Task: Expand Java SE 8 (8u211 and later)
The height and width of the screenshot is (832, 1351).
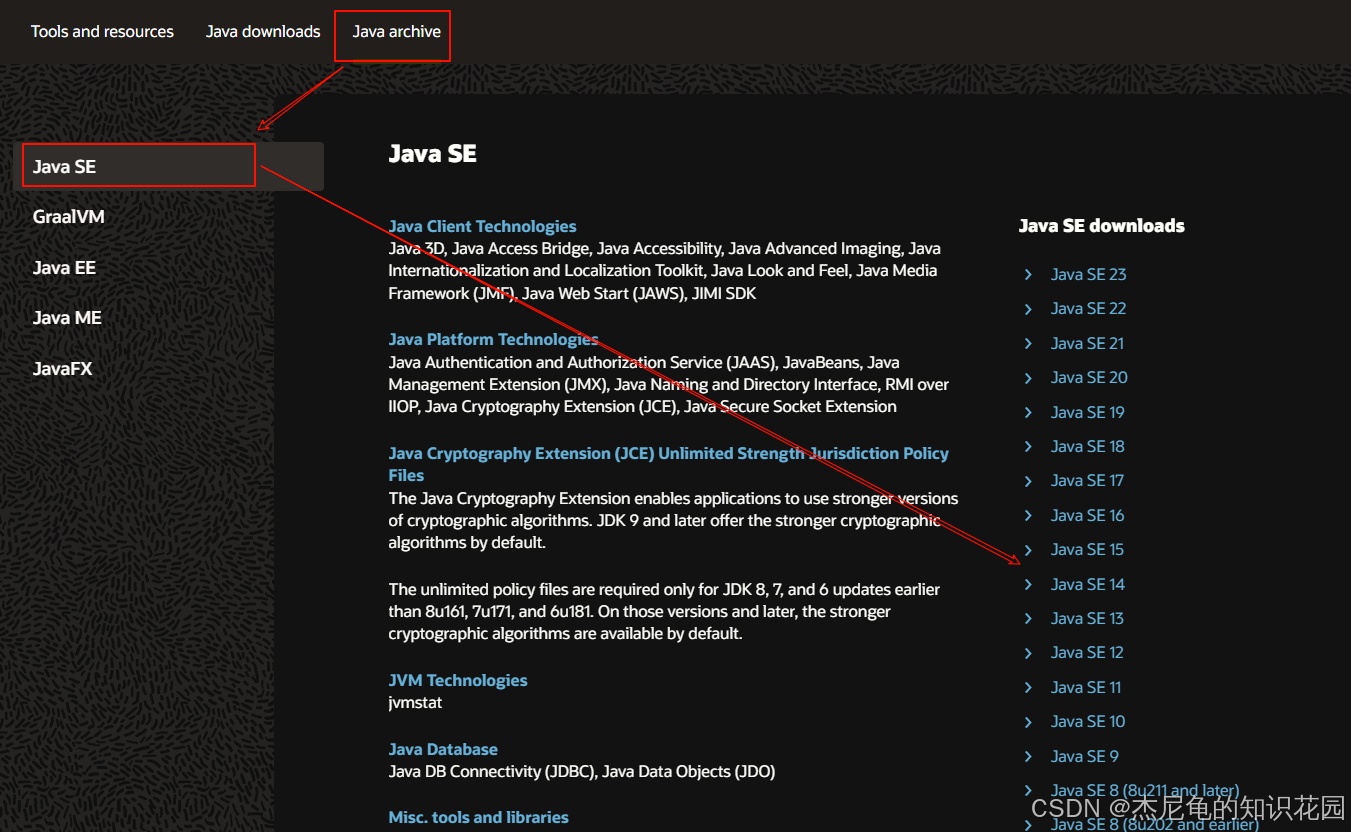Action: point(1144,790)
